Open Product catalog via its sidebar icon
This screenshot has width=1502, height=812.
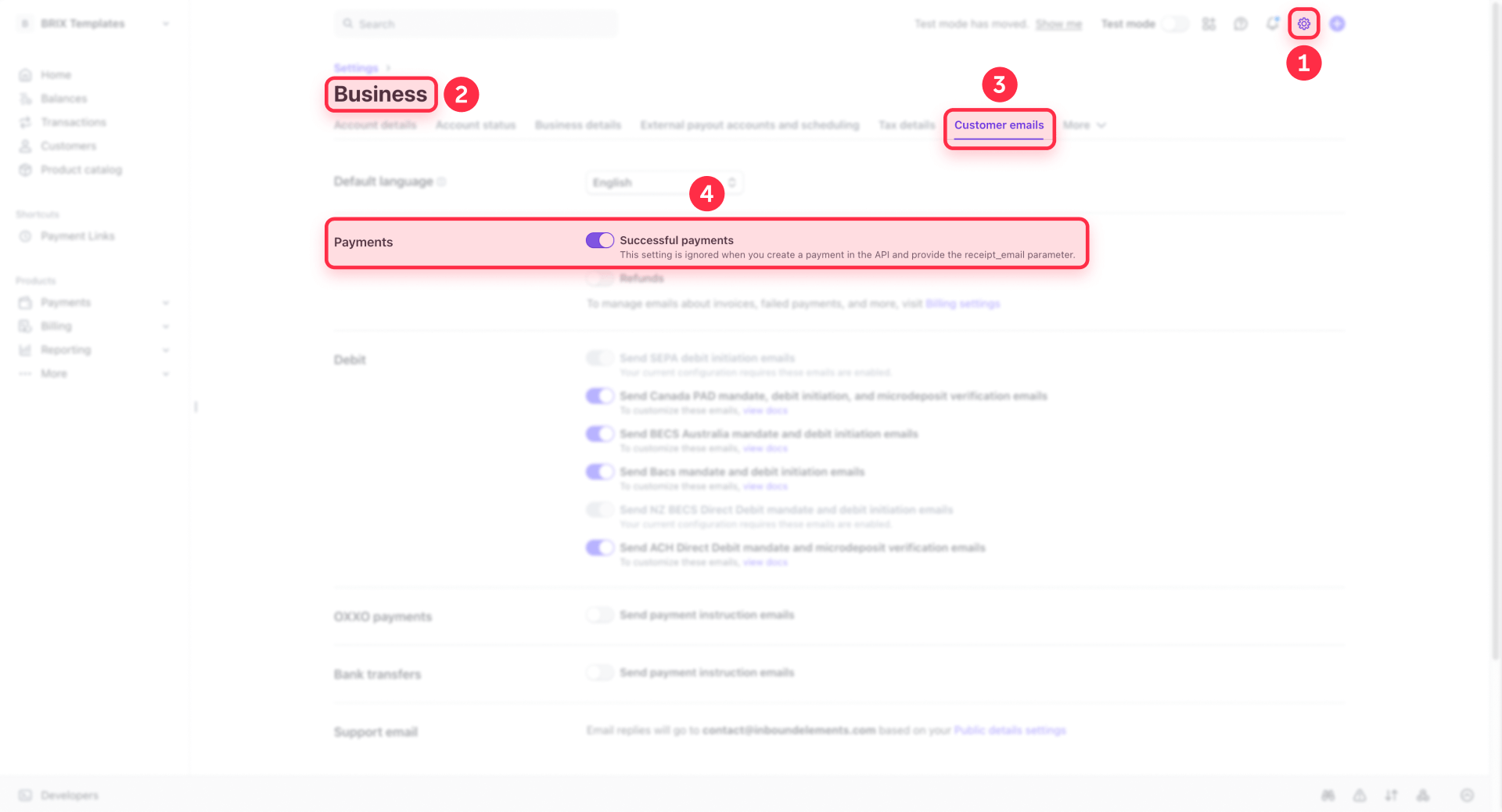coord(26,169)
